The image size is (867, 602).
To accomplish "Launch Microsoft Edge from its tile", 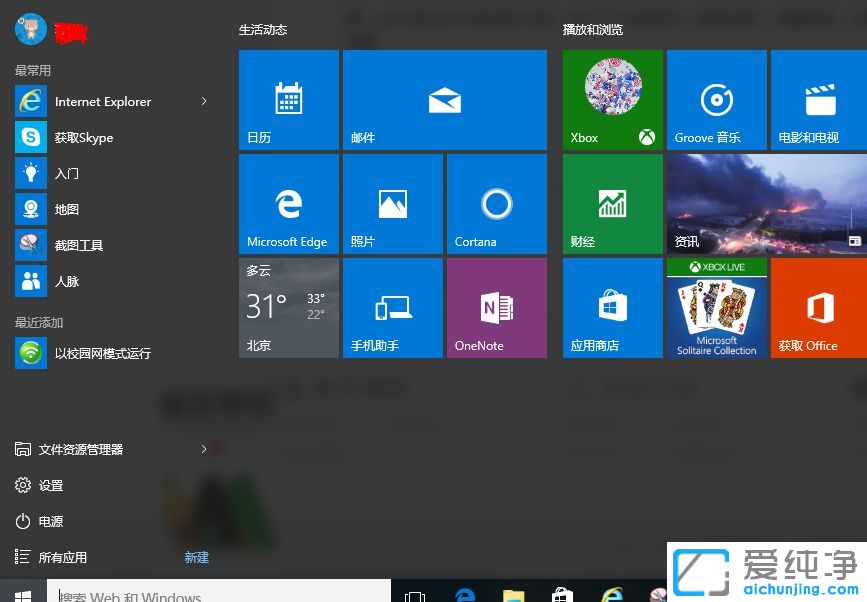I will 288,203.
